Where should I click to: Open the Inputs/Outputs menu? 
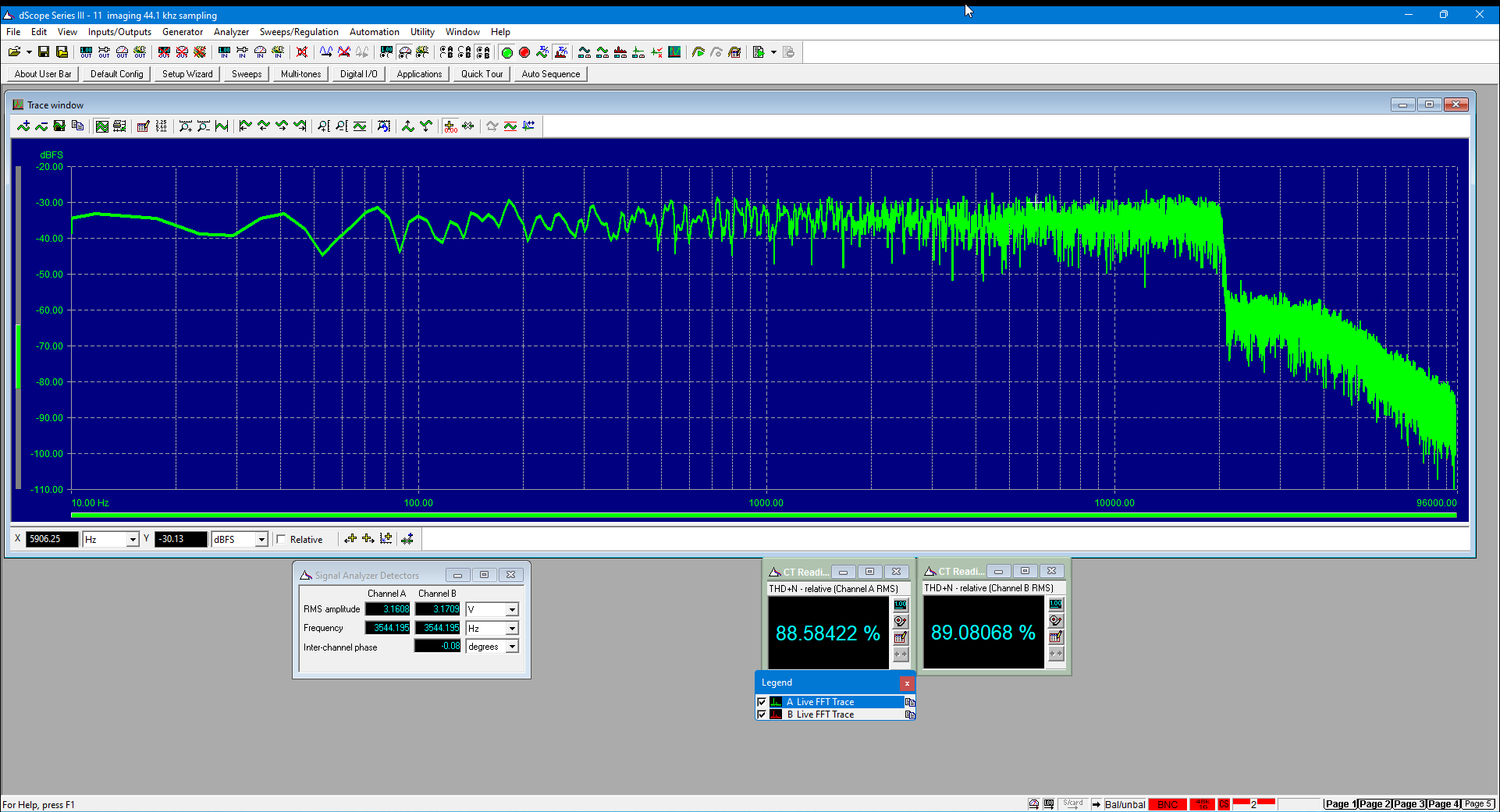119,32
